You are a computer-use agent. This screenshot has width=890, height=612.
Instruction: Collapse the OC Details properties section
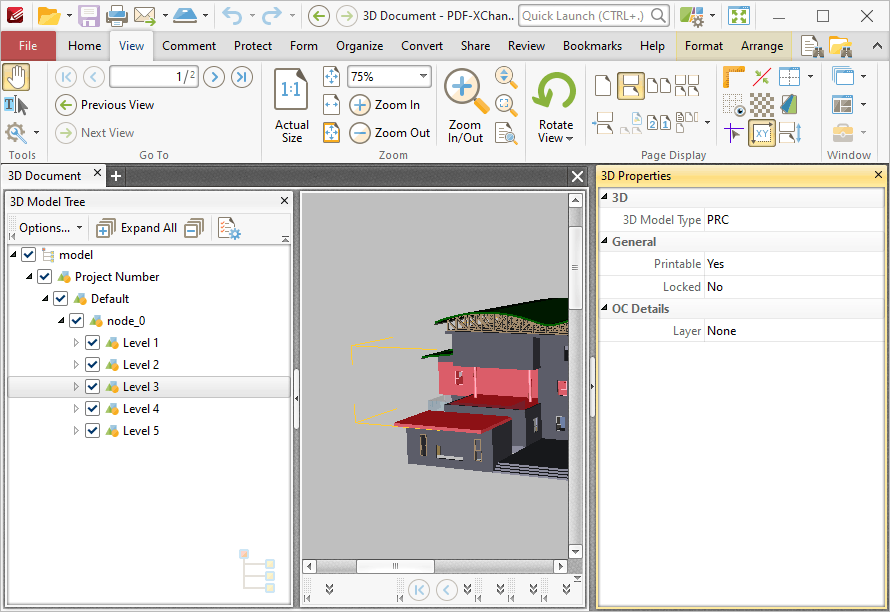click(604, 308)
